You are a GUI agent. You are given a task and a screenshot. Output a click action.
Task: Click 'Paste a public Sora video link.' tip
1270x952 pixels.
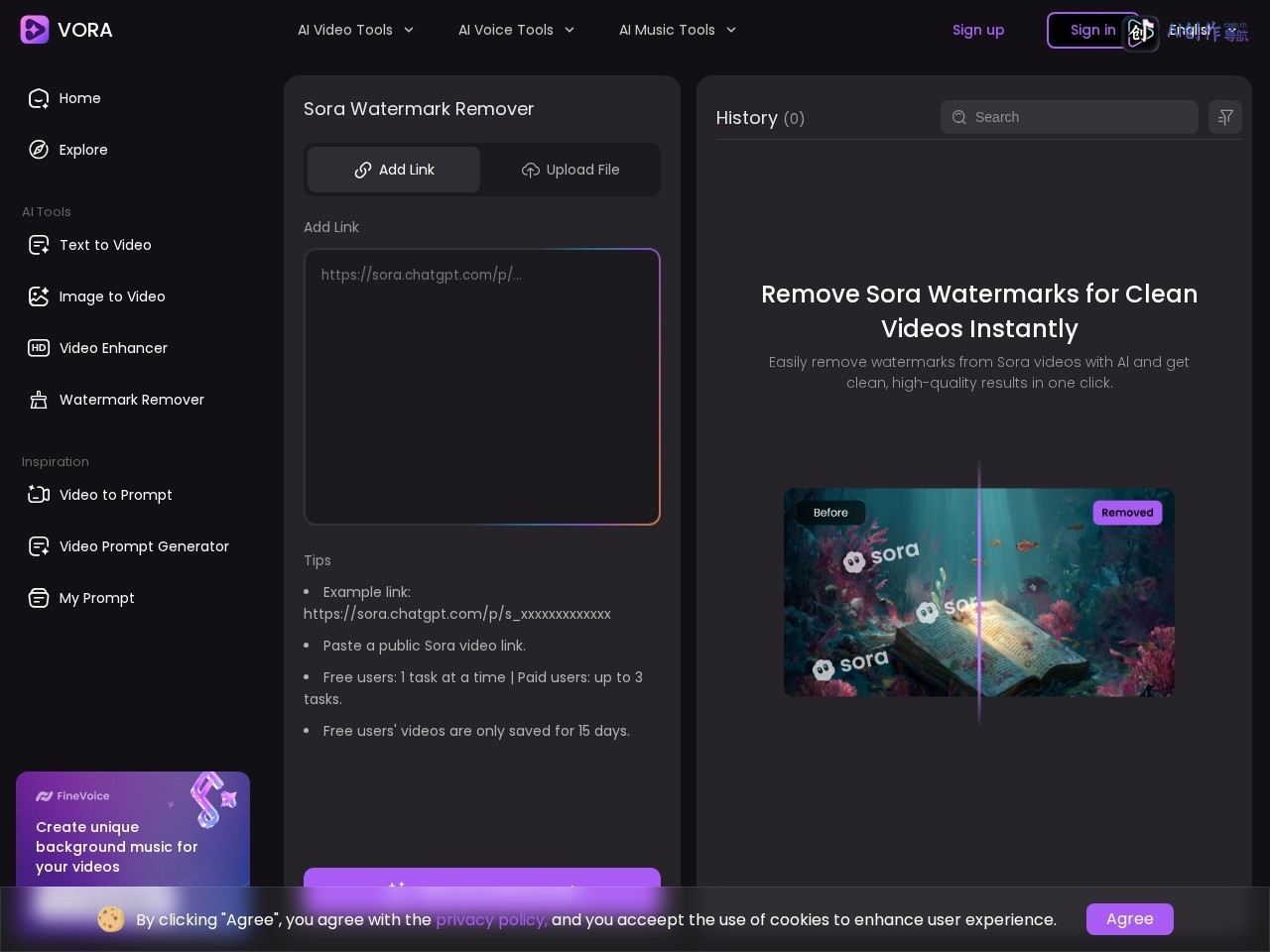[x=424, y=646]
